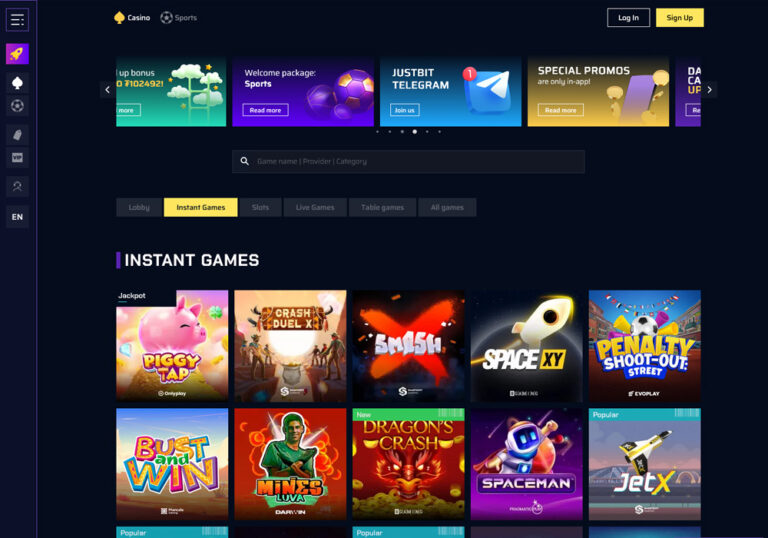Open the Space XY game thumbnail

[527, 346]
